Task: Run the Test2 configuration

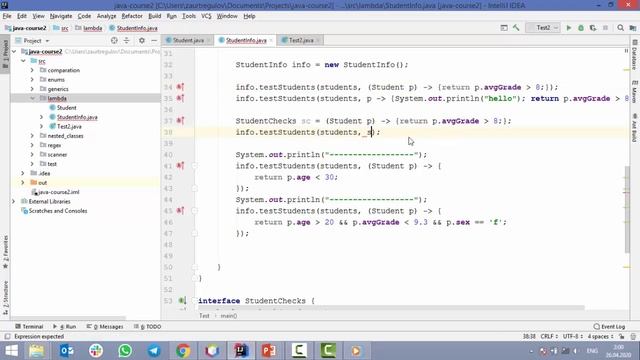Action: (569, 28)
